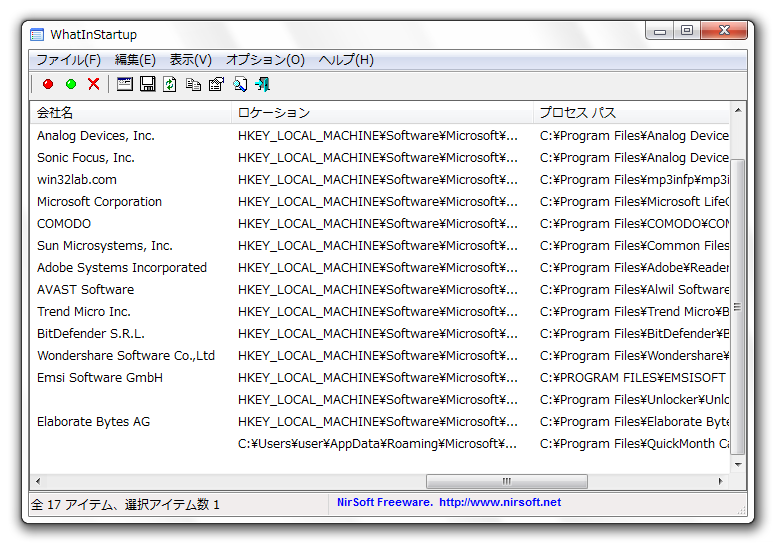Screen dimensions: 779x547
Task: Select the Analog Devices, Inc. row
Action: click(x=380, y=136)
